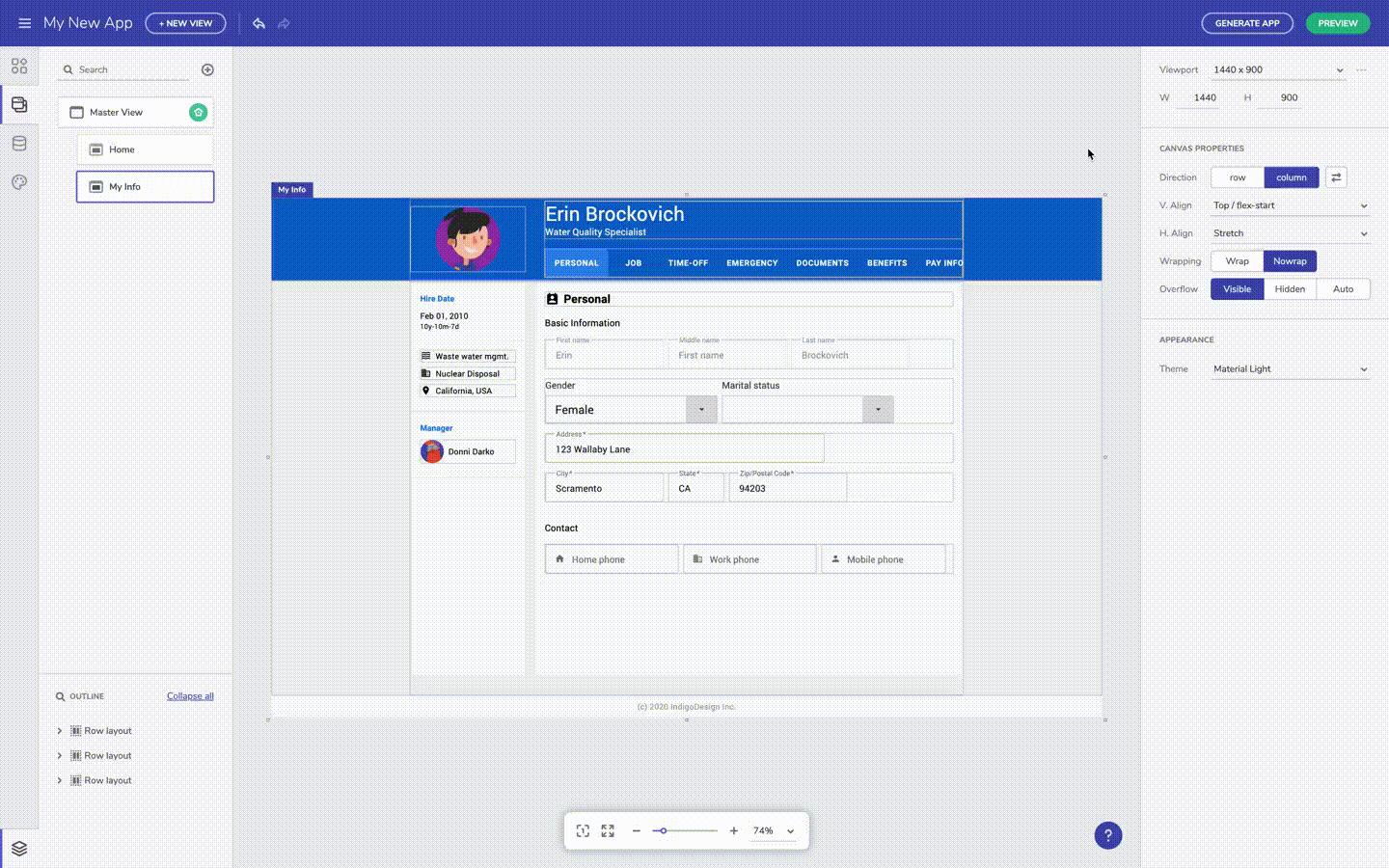Set canvas Direction to row
The height and width of the screenshot is (868, 1389).
pyautogui.click(x=1238, y=177)
